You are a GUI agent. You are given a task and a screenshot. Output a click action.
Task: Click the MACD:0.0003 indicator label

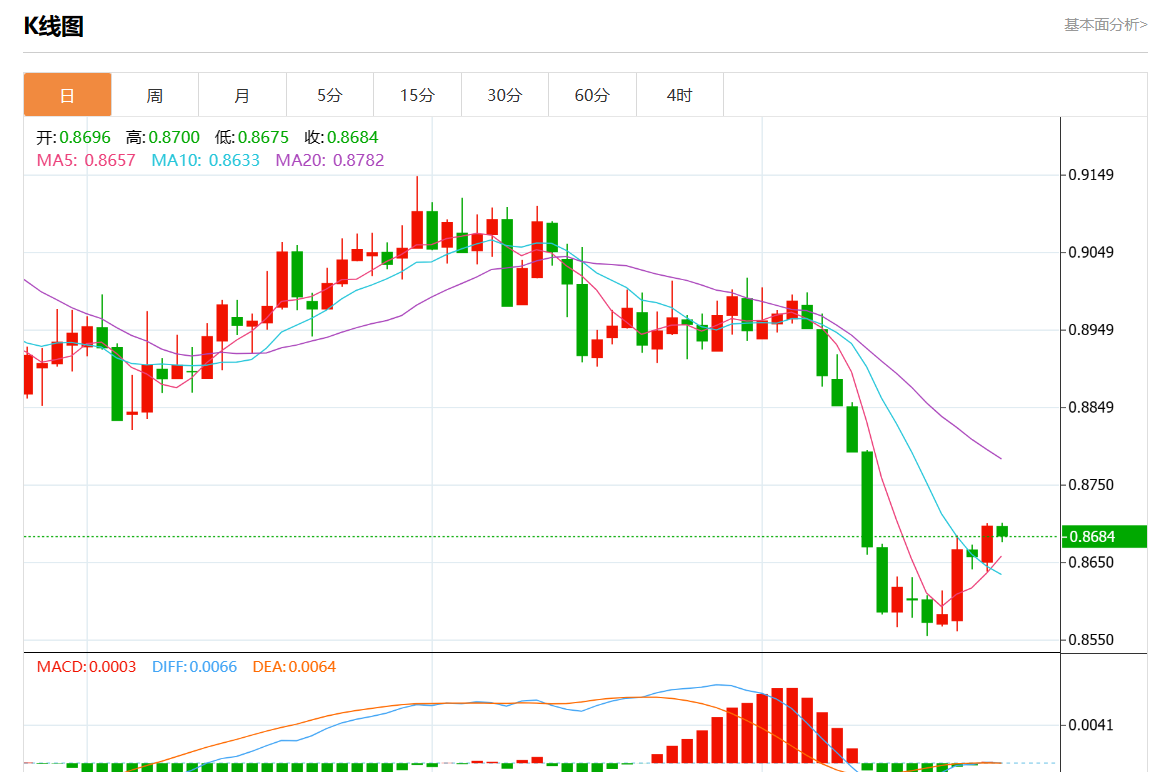point(86,666)
